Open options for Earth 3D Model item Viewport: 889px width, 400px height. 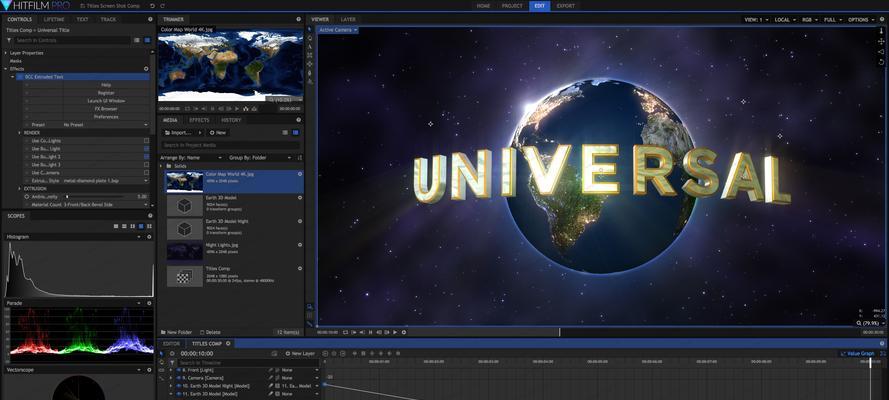[300, 198]
